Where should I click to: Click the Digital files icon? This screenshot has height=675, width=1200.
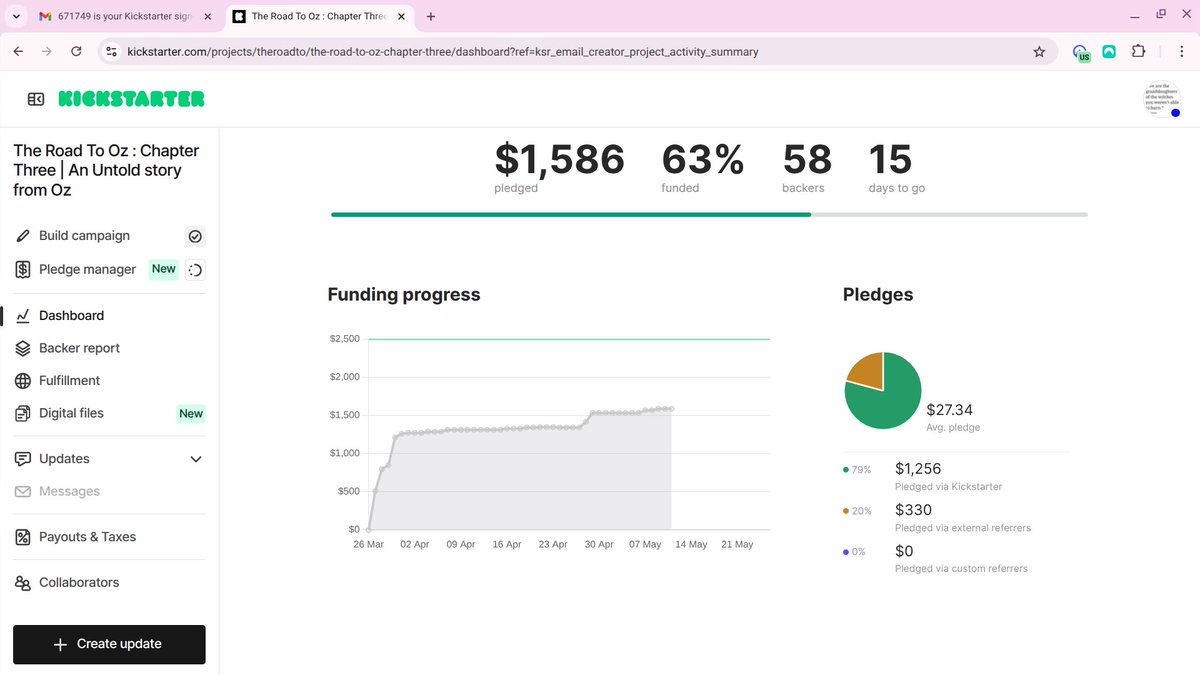click(22, 413)
